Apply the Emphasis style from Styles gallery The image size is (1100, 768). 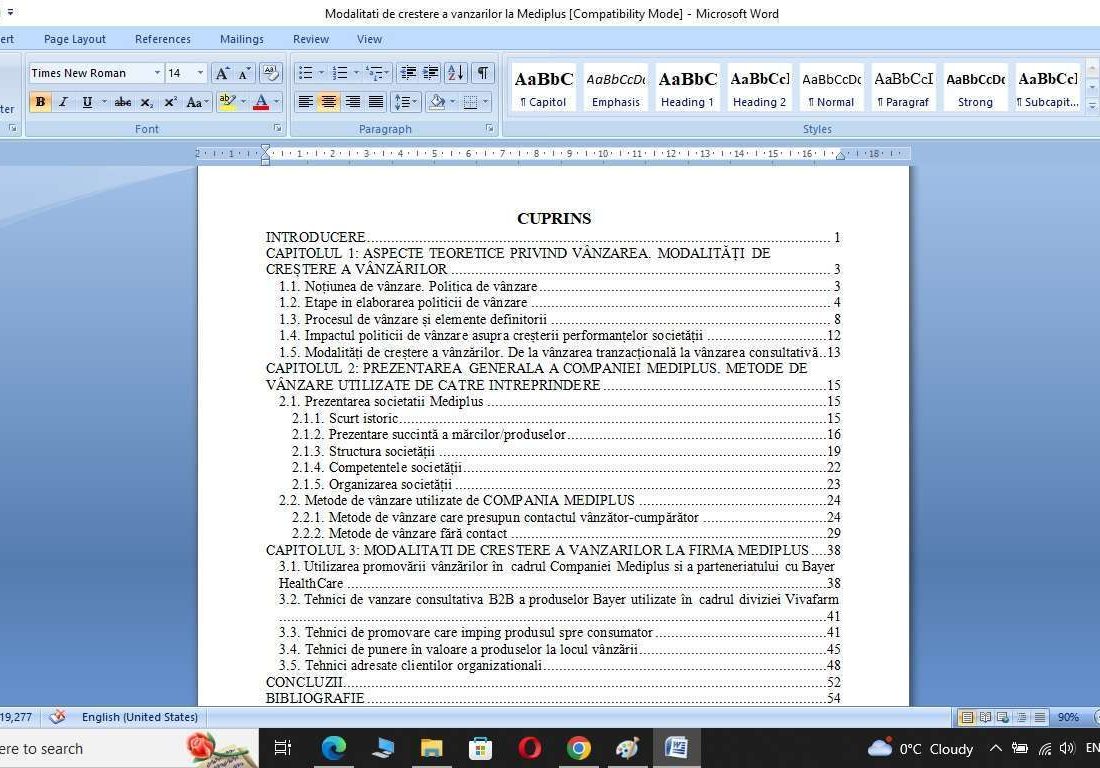pyautogui.click(x=615, y=88)
